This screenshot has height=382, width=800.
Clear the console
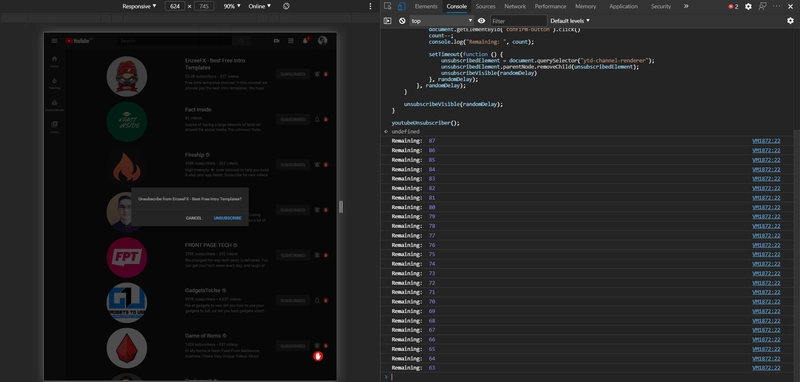(x=402, y=21)
